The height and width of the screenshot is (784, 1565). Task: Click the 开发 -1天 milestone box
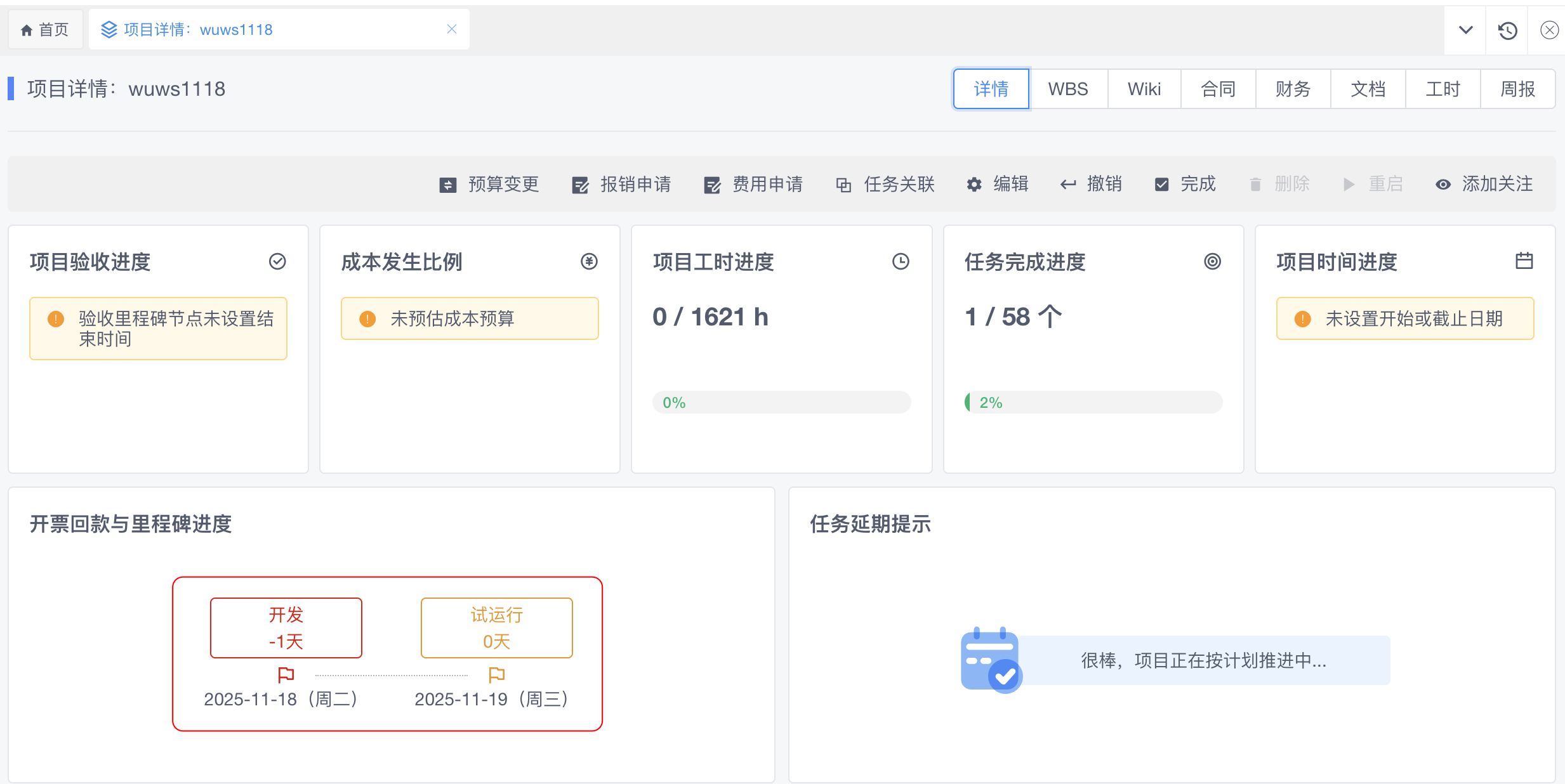point(286,627)
